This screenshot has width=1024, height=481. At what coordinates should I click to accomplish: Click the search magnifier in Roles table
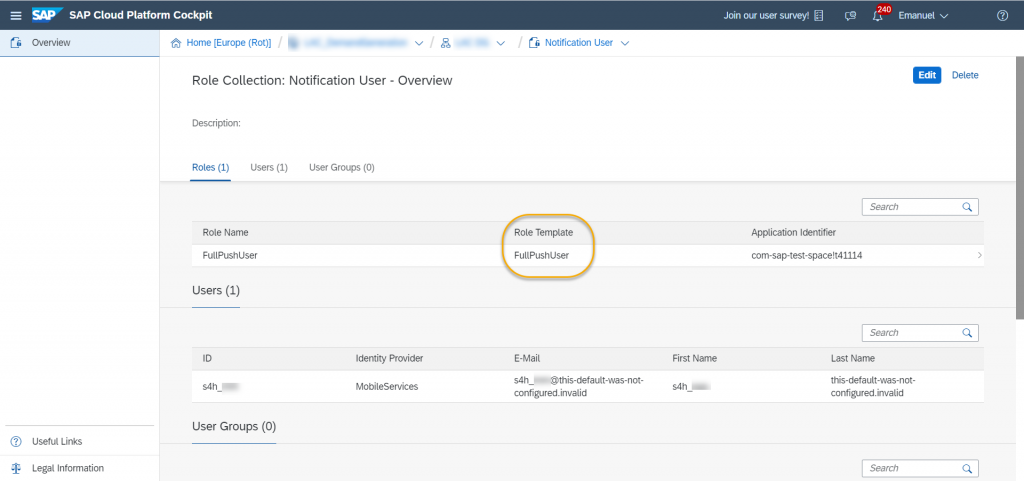click(x=967, y=207)
